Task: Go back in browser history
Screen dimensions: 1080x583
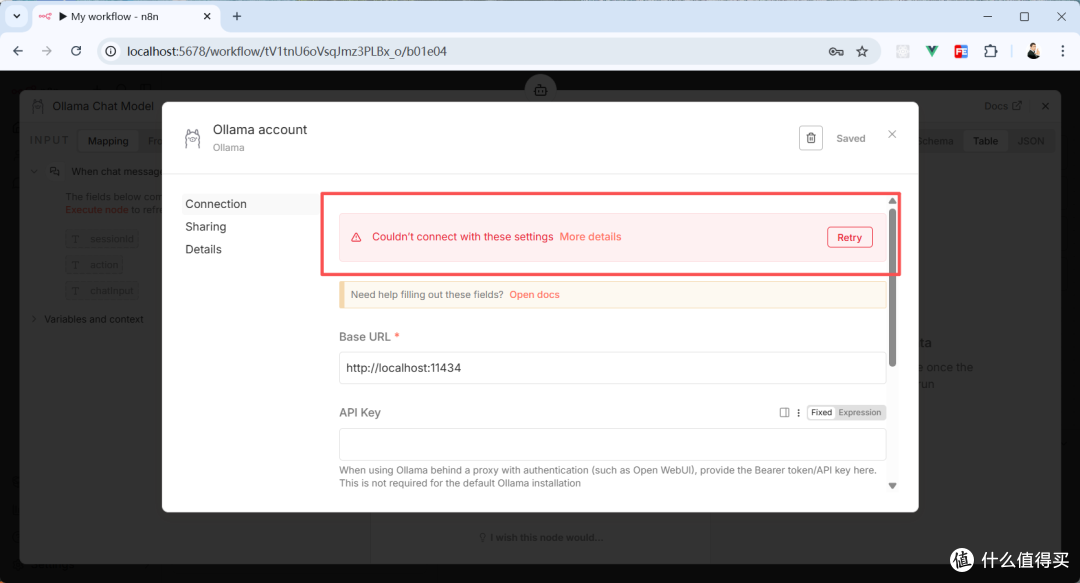Action: point(18,51)
